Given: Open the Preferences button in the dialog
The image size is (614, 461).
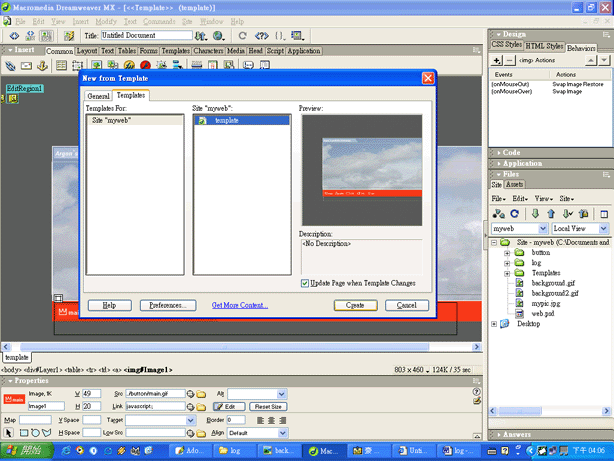Looking at the screenshot, I should (168, 305).
